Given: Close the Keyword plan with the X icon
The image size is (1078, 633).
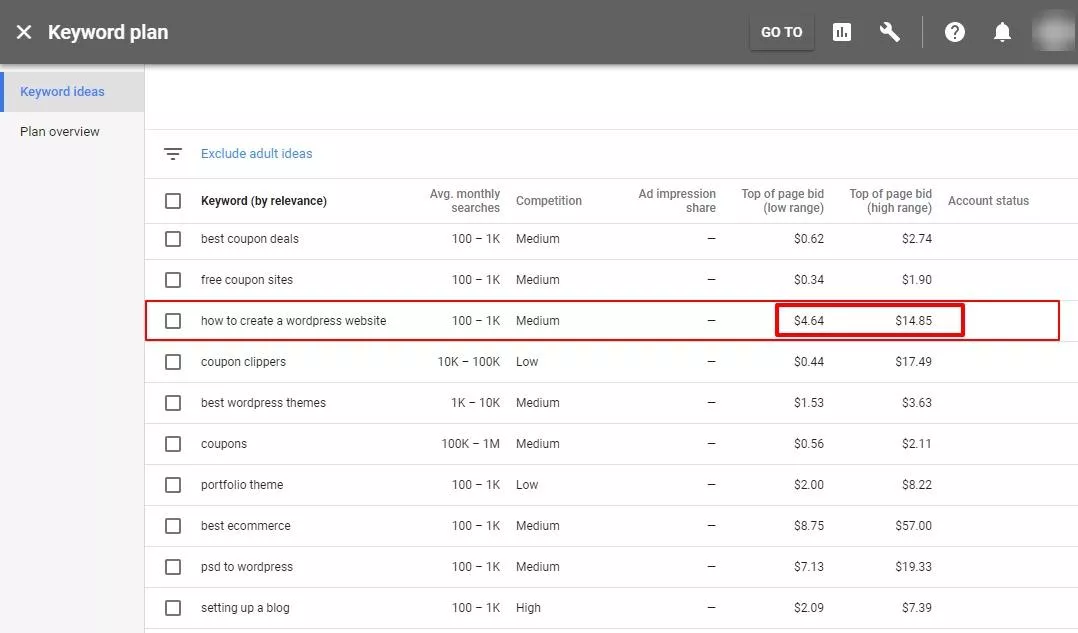Looking at the screenshot, I should point(24,32).
